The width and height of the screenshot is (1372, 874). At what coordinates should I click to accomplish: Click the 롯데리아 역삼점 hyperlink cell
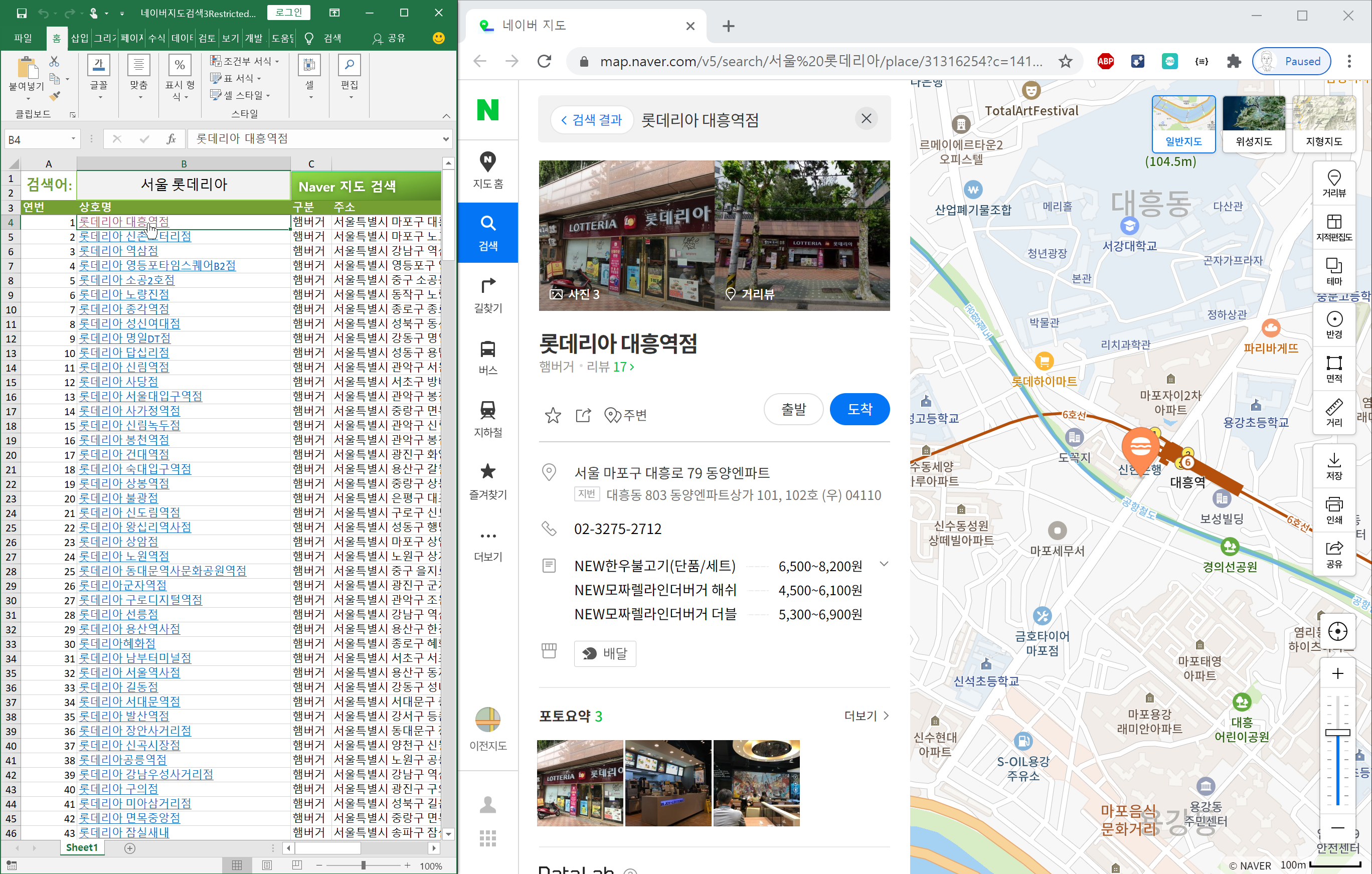tap(118, 251)
